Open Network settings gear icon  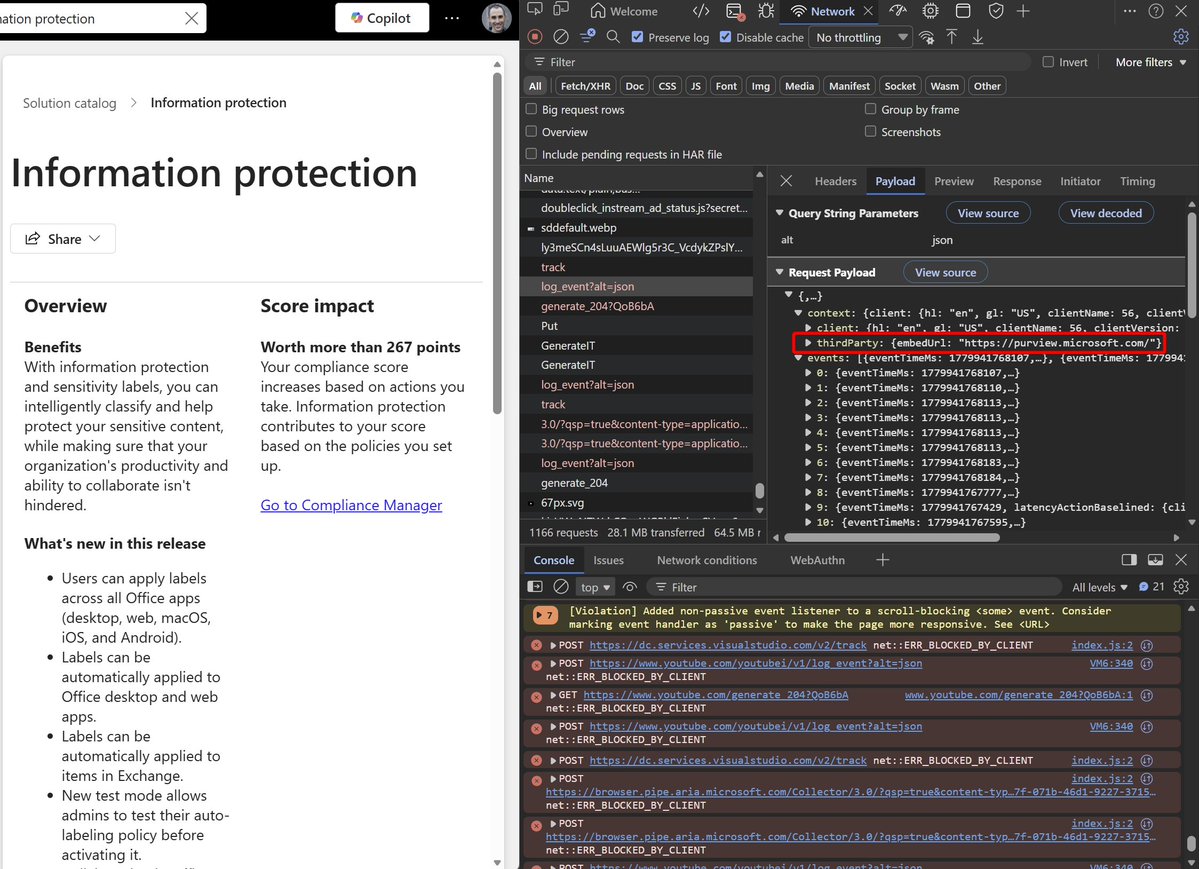tap(1181, 37)
